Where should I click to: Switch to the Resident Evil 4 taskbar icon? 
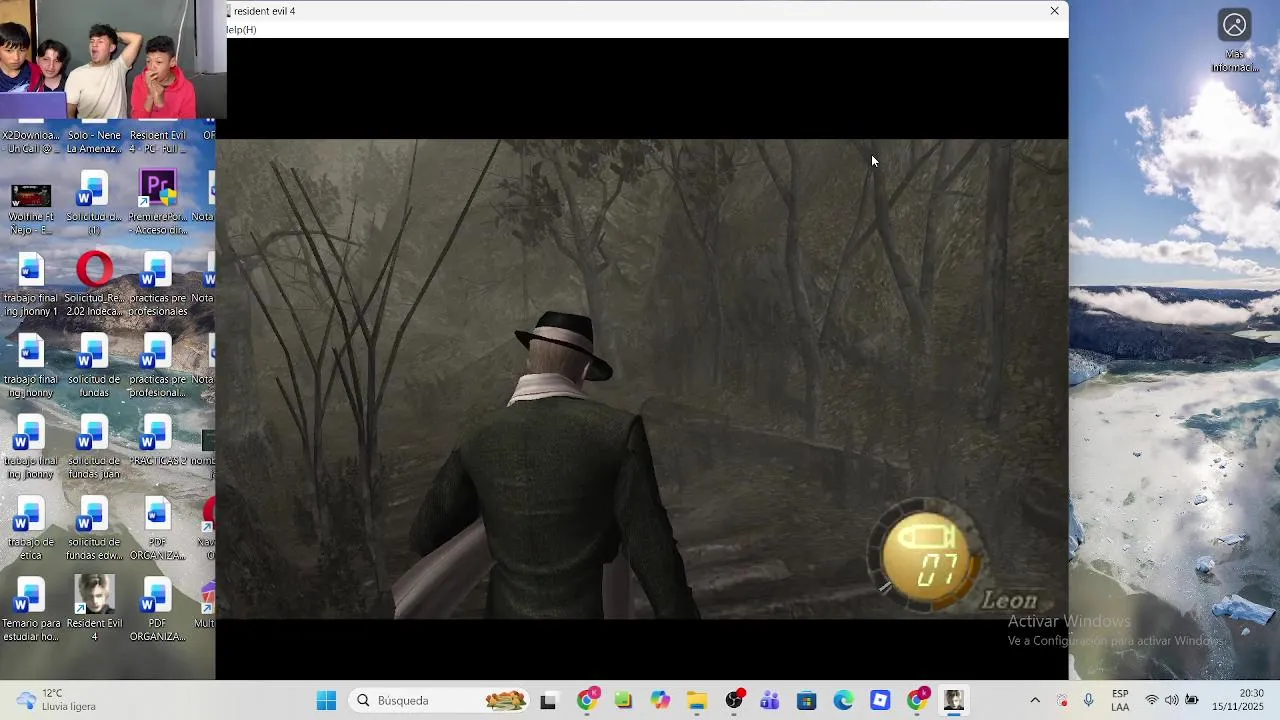953,701
